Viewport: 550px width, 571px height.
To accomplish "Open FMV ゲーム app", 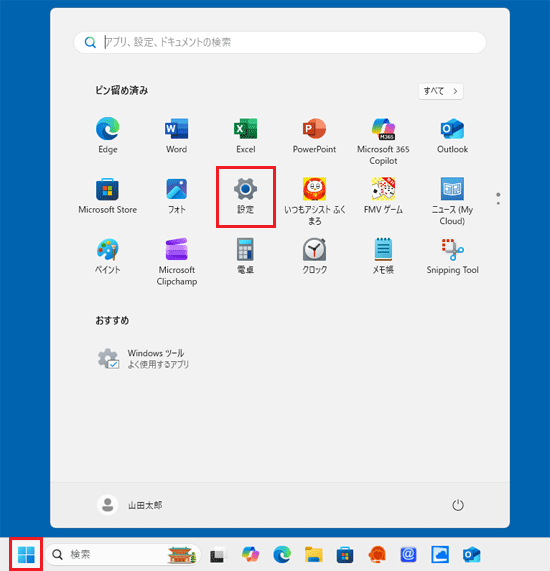I will (x=383, y=196).
